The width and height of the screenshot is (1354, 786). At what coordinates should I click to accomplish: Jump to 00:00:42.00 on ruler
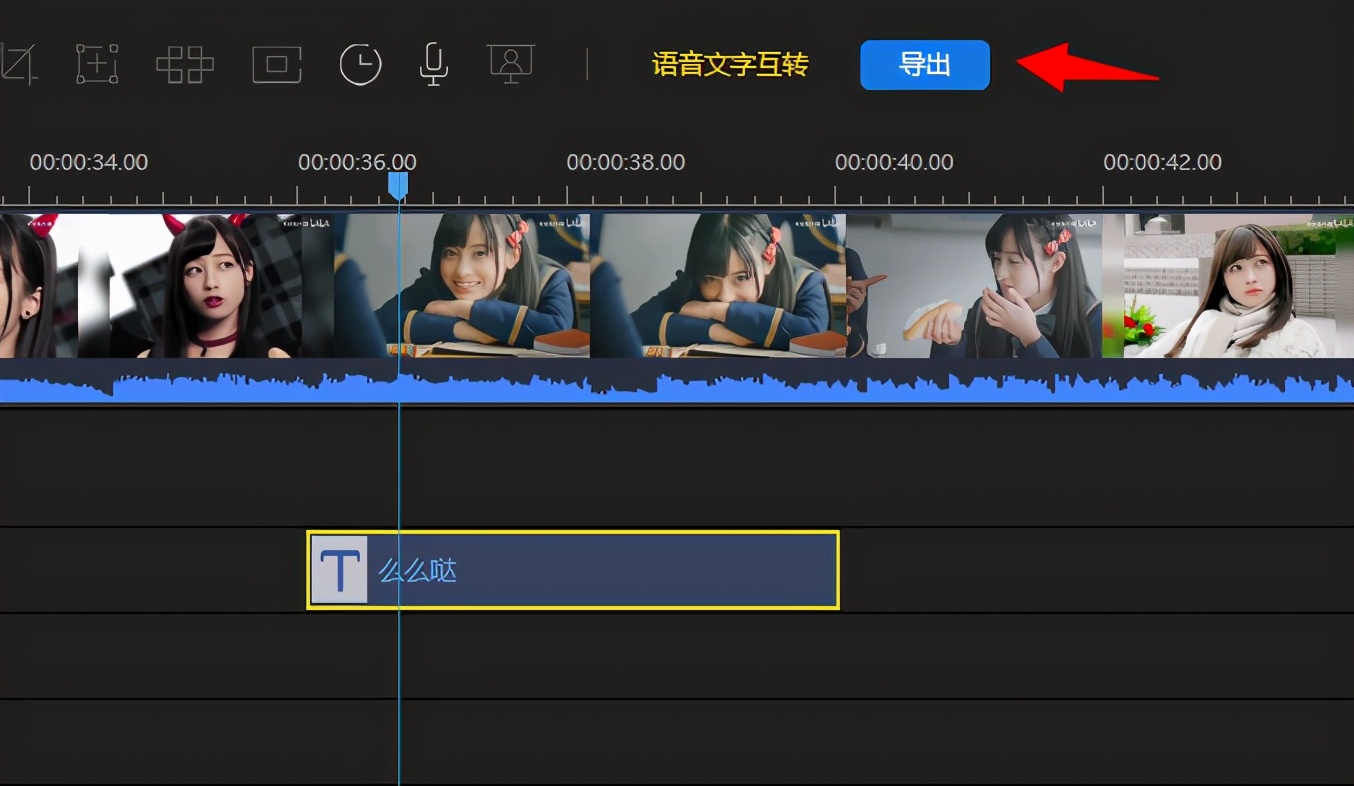(1163, 162)
